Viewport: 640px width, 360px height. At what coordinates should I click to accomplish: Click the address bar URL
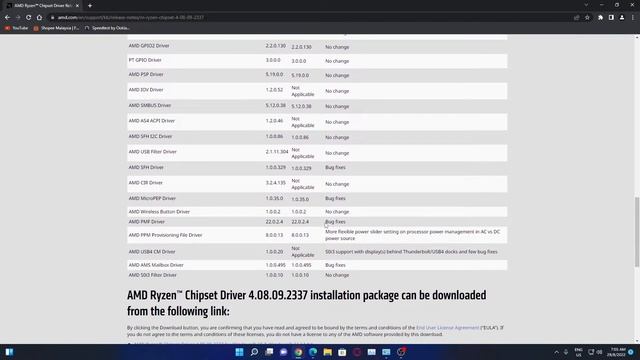pos(131,18)
